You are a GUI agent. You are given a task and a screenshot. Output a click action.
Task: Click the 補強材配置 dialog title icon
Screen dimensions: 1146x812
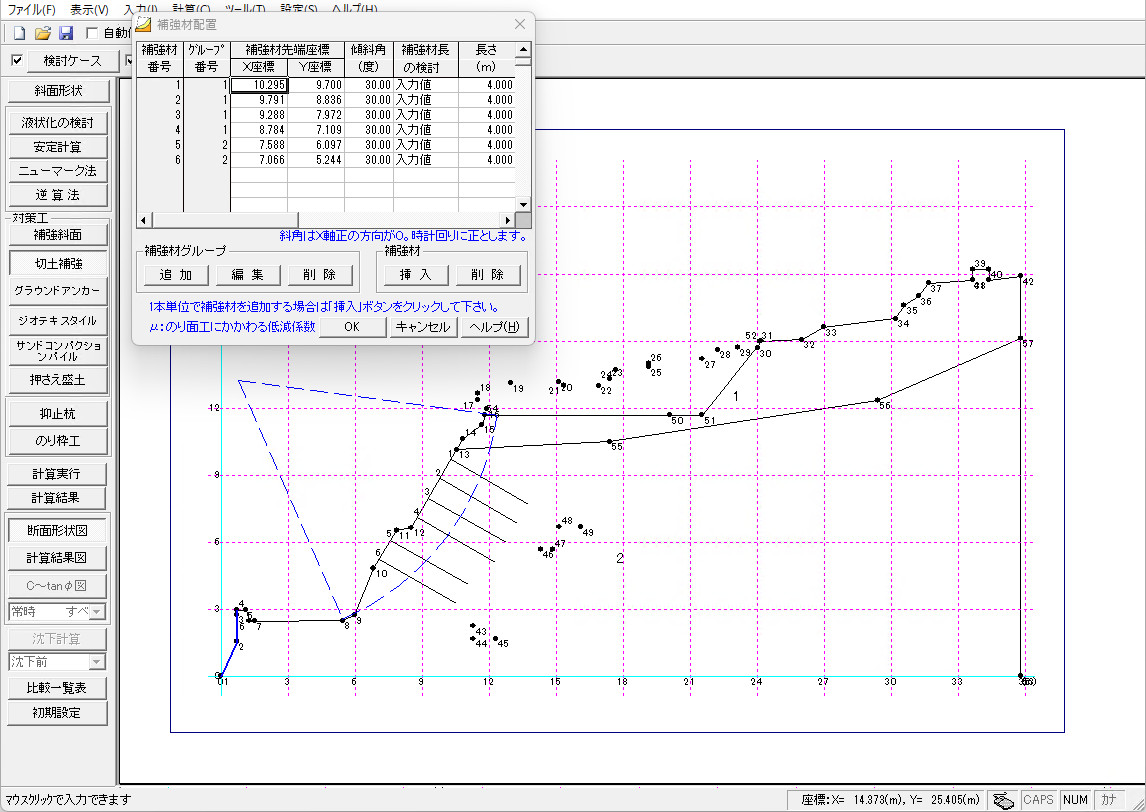coord(144,24)
